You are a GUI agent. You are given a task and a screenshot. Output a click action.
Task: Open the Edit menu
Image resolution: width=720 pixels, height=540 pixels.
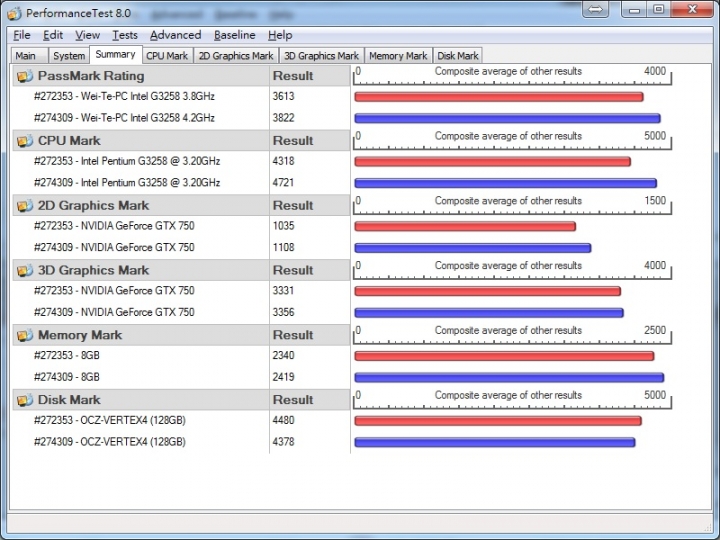[x=53, y=35]
